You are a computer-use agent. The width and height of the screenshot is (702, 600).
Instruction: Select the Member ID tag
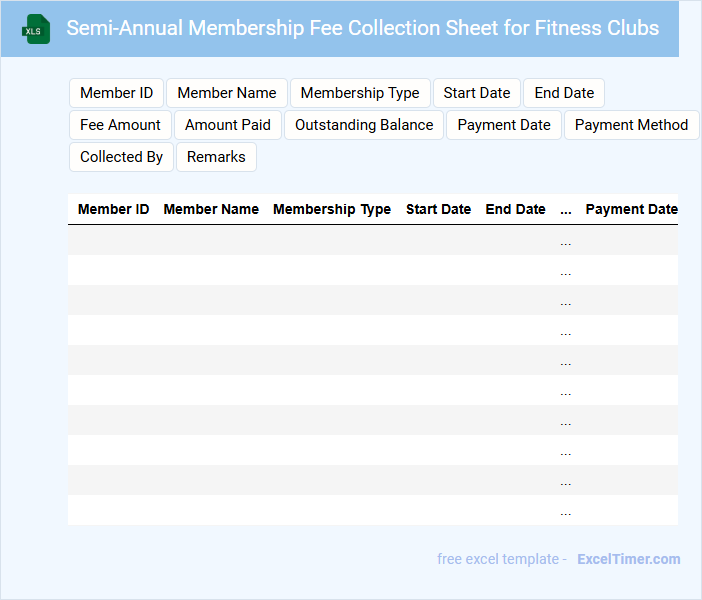point(116,93)
